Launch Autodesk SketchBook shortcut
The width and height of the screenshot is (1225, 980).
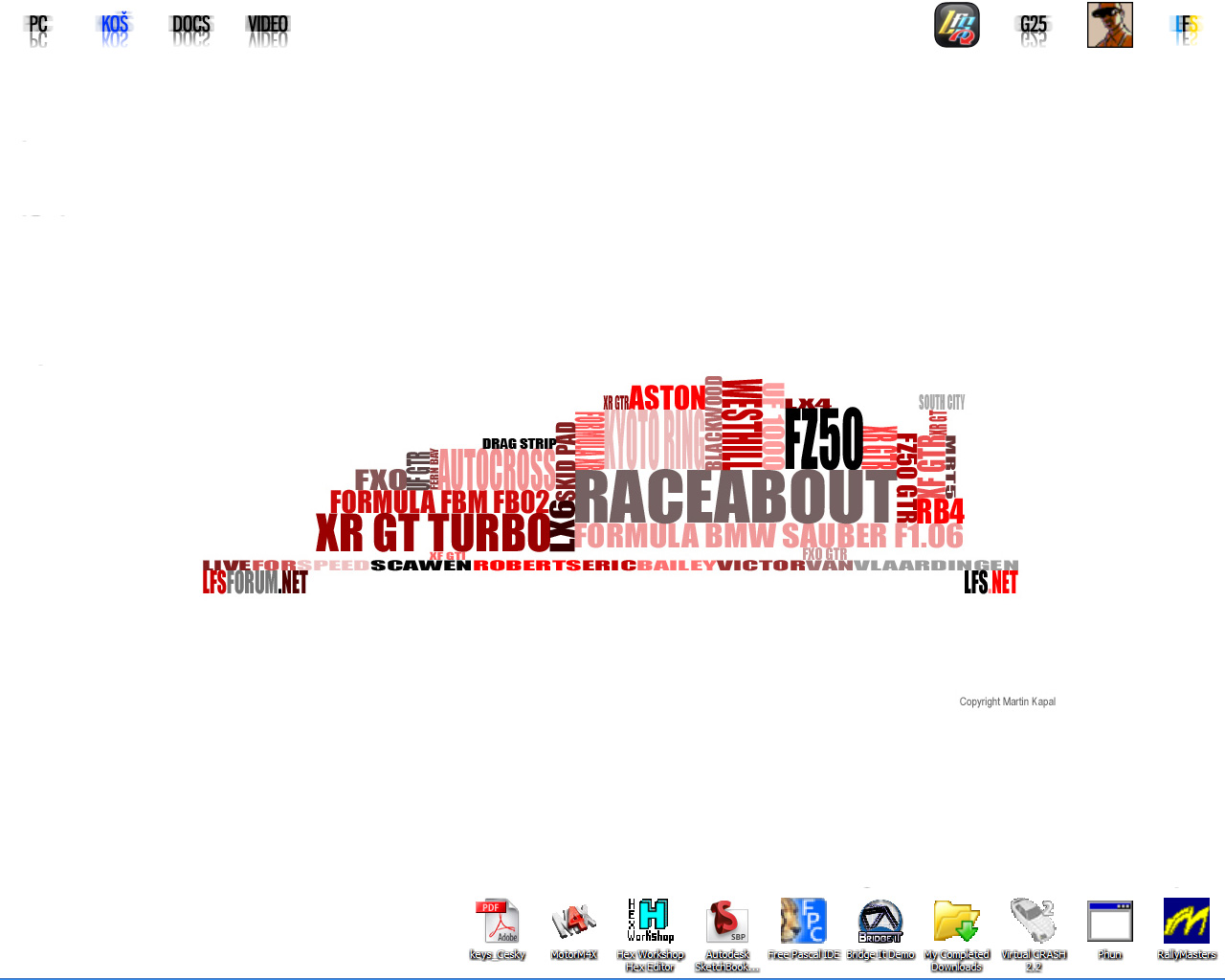pos(727,935)
